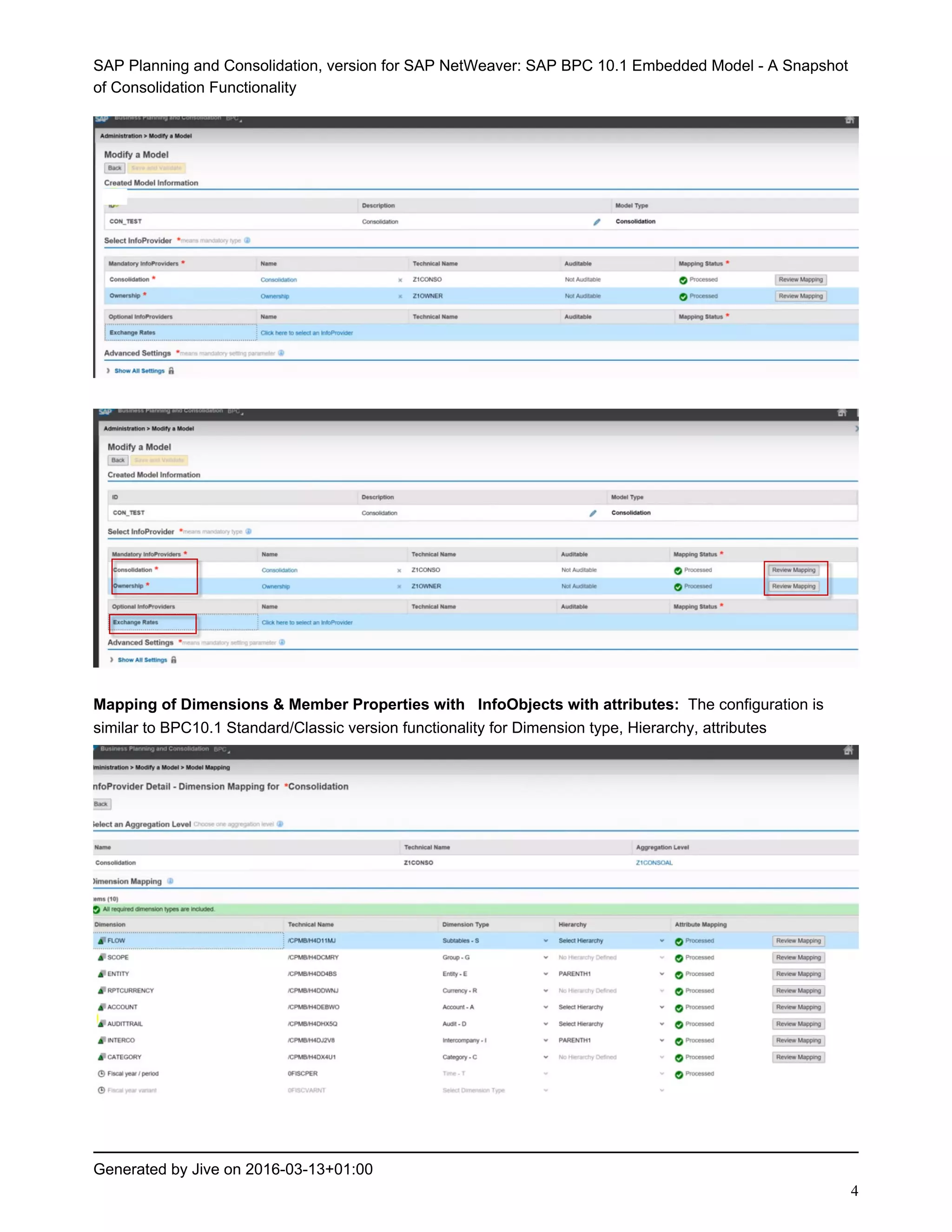Click clock icon for Fiscal year / period
This screenshot has height=1232, width=952.
pos(101,1073)
